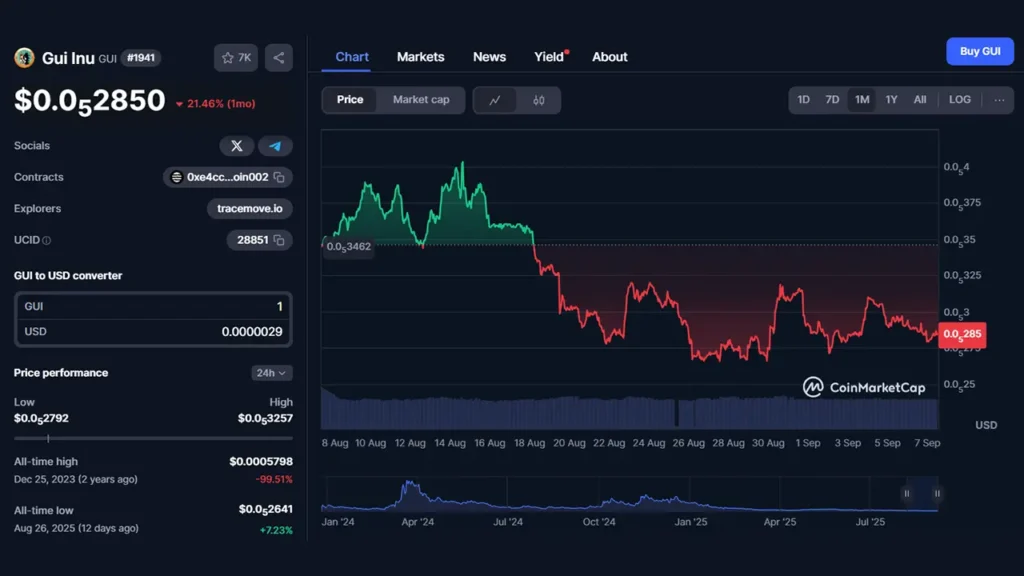Viewport: 1024px width, 576px height.
Task: Click the GUI amount input field
Action: [x=153, y=306]
